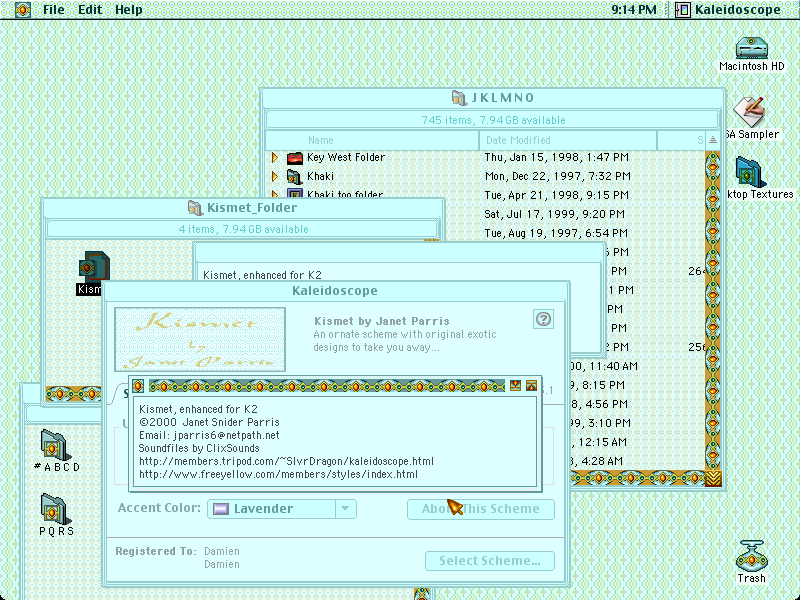
Task: Click the close box of the Kismet info window
Action: click(138, 386)
